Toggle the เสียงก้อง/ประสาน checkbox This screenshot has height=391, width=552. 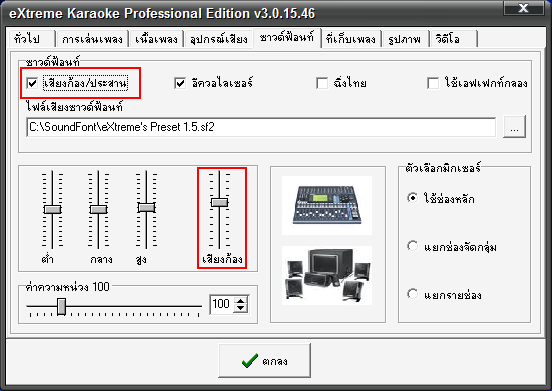(x=32, y=83)
